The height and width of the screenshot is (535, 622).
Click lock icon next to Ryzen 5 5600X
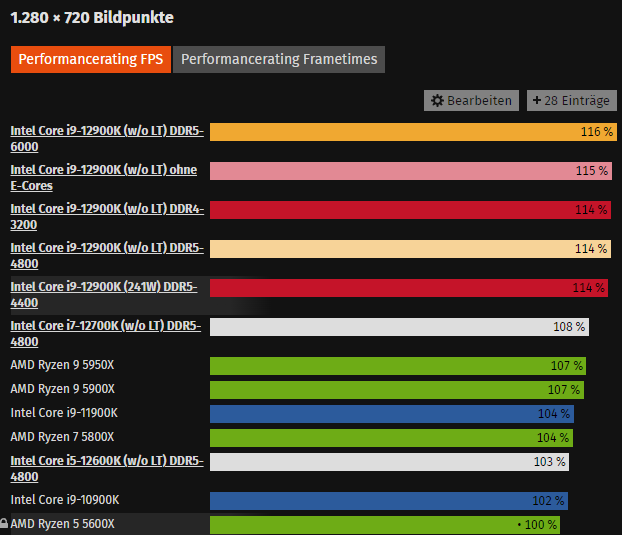[4, 523]
